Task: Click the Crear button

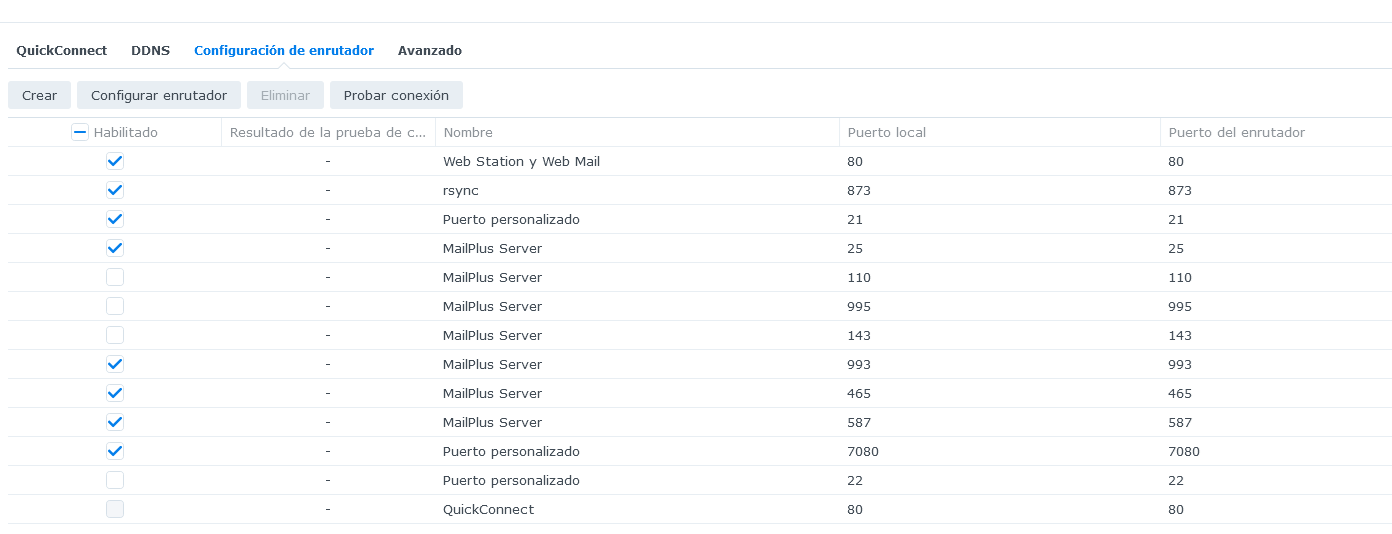Action: [x=39, y=96]
